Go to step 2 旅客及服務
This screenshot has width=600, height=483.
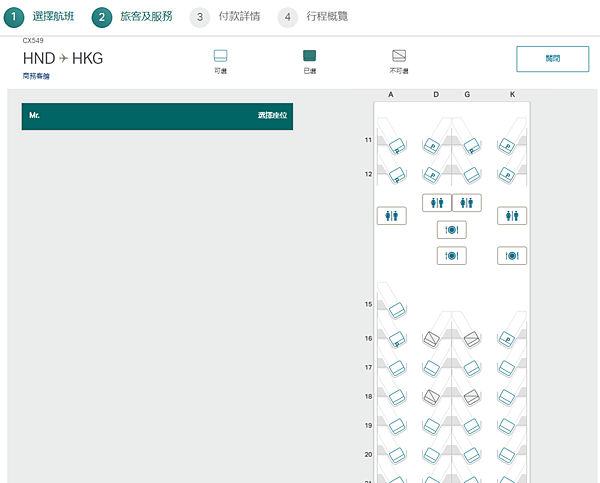[132, 17]
